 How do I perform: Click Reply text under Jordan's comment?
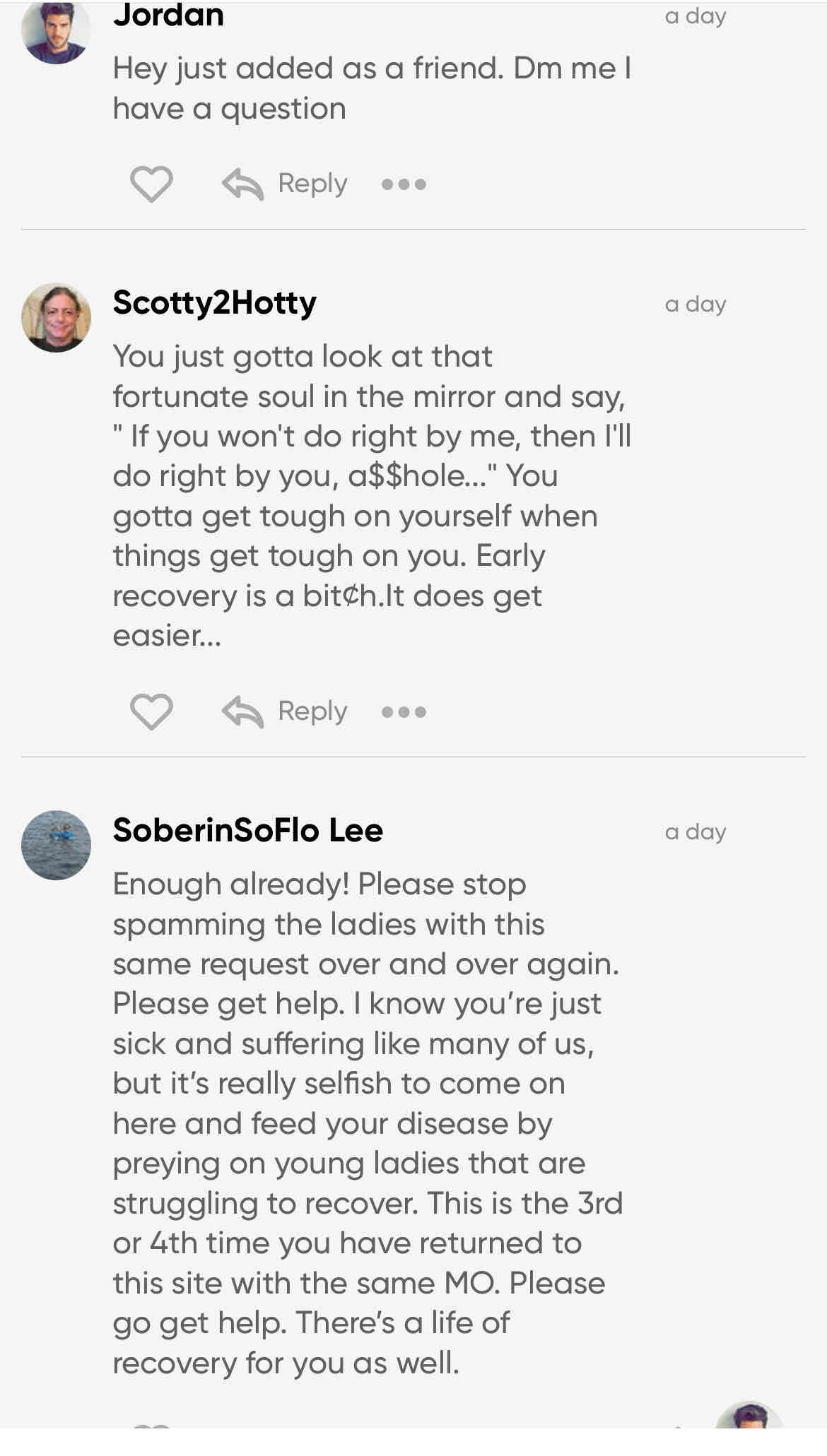pos(312,184)
